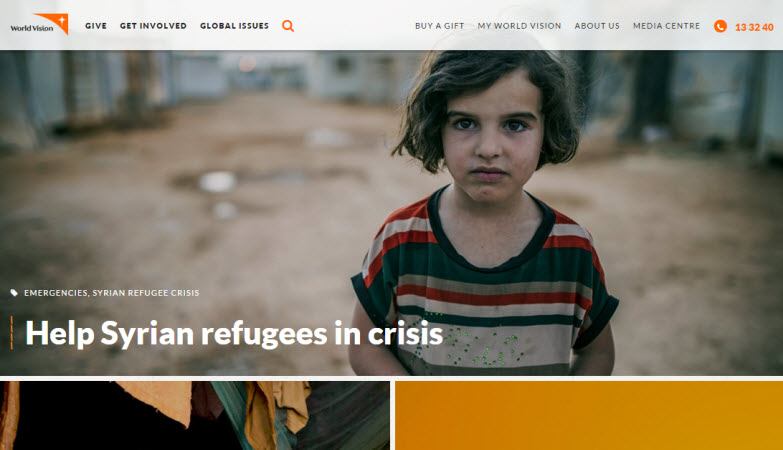The height and width of the screenshot is (450, 783).
Task: Open the Help Syrian refugees in crisis headline
Action: (x=234, y=334)
